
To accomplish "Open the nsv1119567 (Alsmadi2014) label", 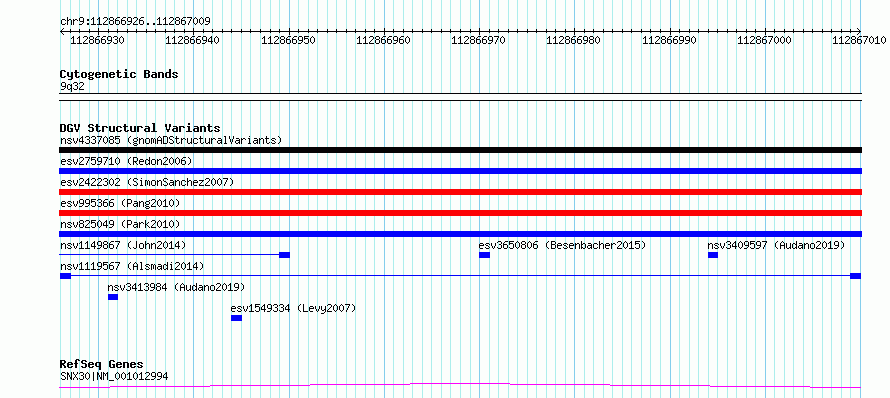I will coord(132,266).
